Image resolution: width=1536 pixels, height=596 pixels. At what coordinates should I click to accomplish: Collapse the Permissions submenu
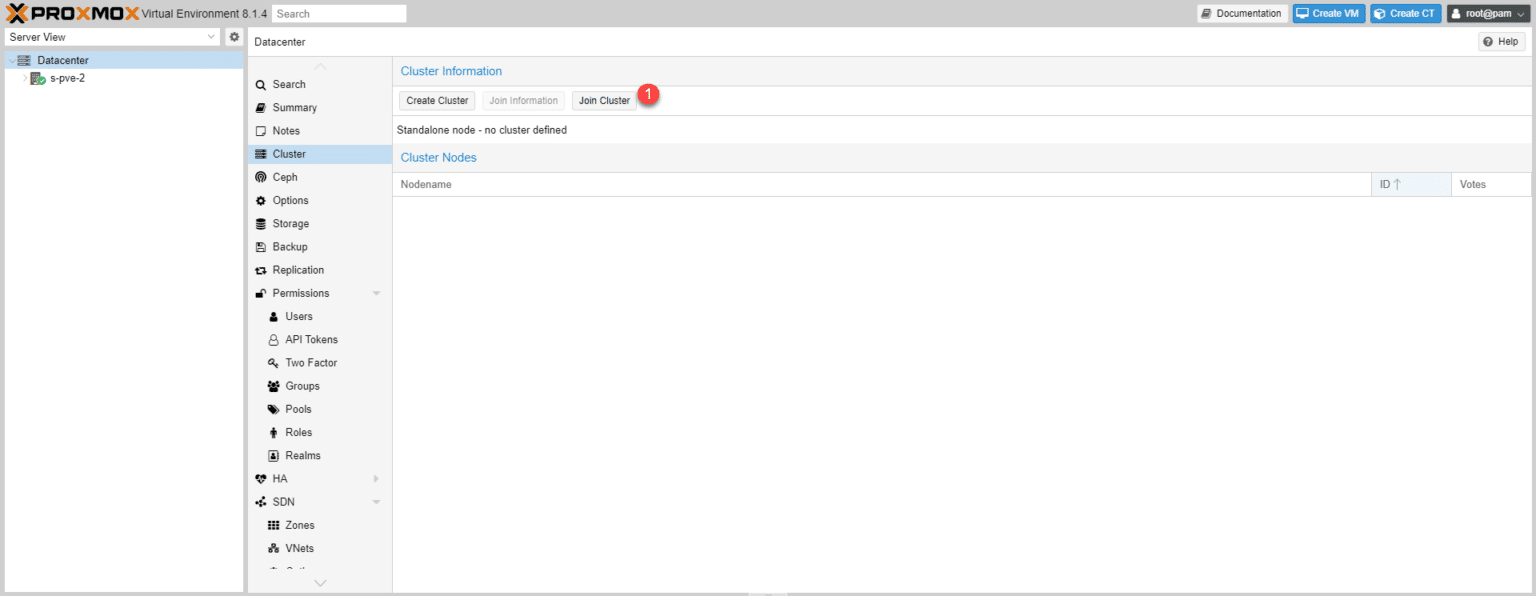tap(377, 294)
